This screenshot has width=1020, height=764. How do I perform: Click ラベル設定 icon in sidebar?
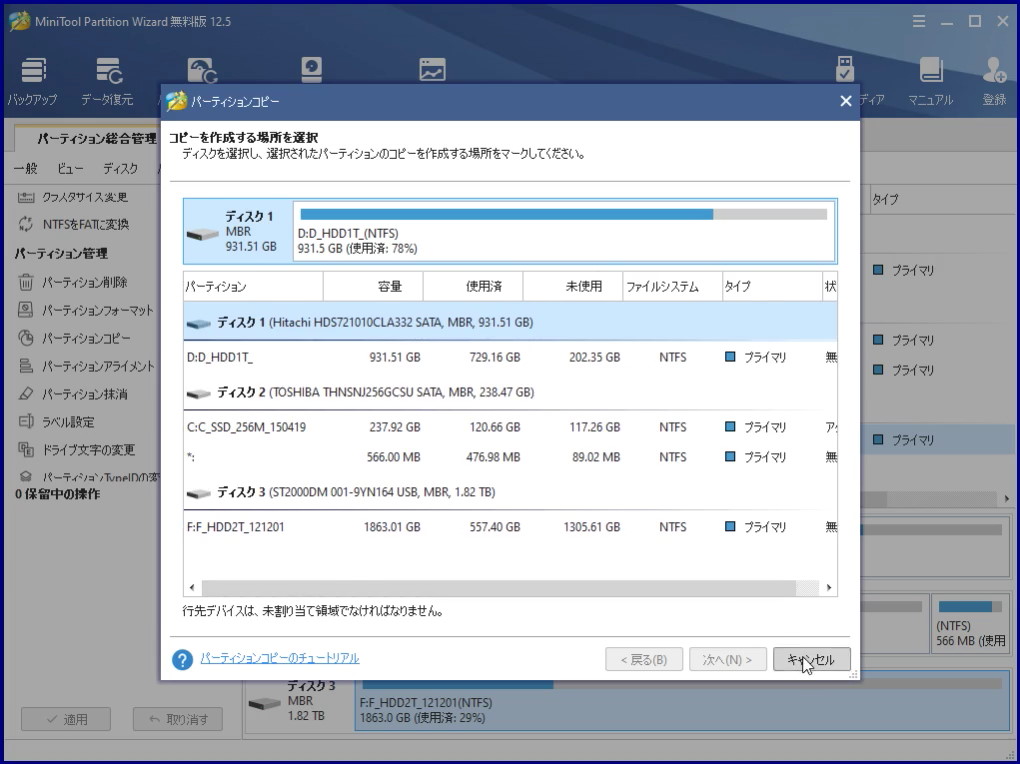tap(25, 422)
